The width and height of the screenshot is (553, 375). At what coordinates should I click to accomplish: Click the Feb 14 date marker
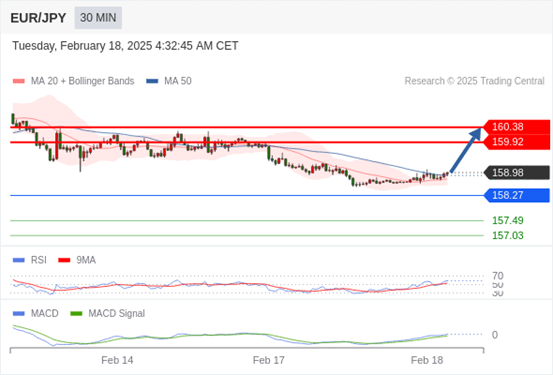[117, 360]
